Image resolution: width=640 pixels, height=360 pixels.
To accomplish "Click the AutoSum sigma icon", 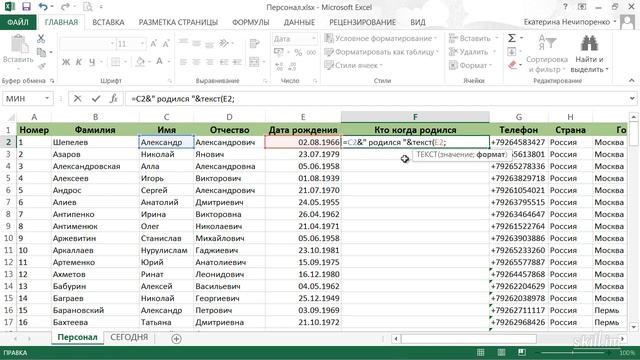I will [512, 38].
